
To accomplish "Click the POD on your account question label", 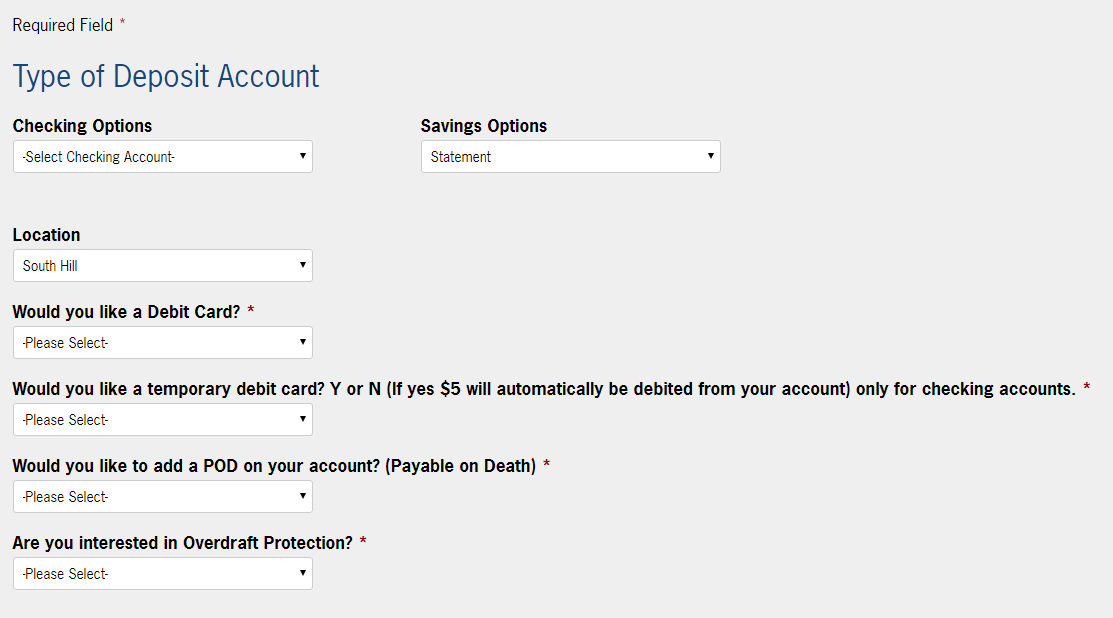I will point(274,466).
